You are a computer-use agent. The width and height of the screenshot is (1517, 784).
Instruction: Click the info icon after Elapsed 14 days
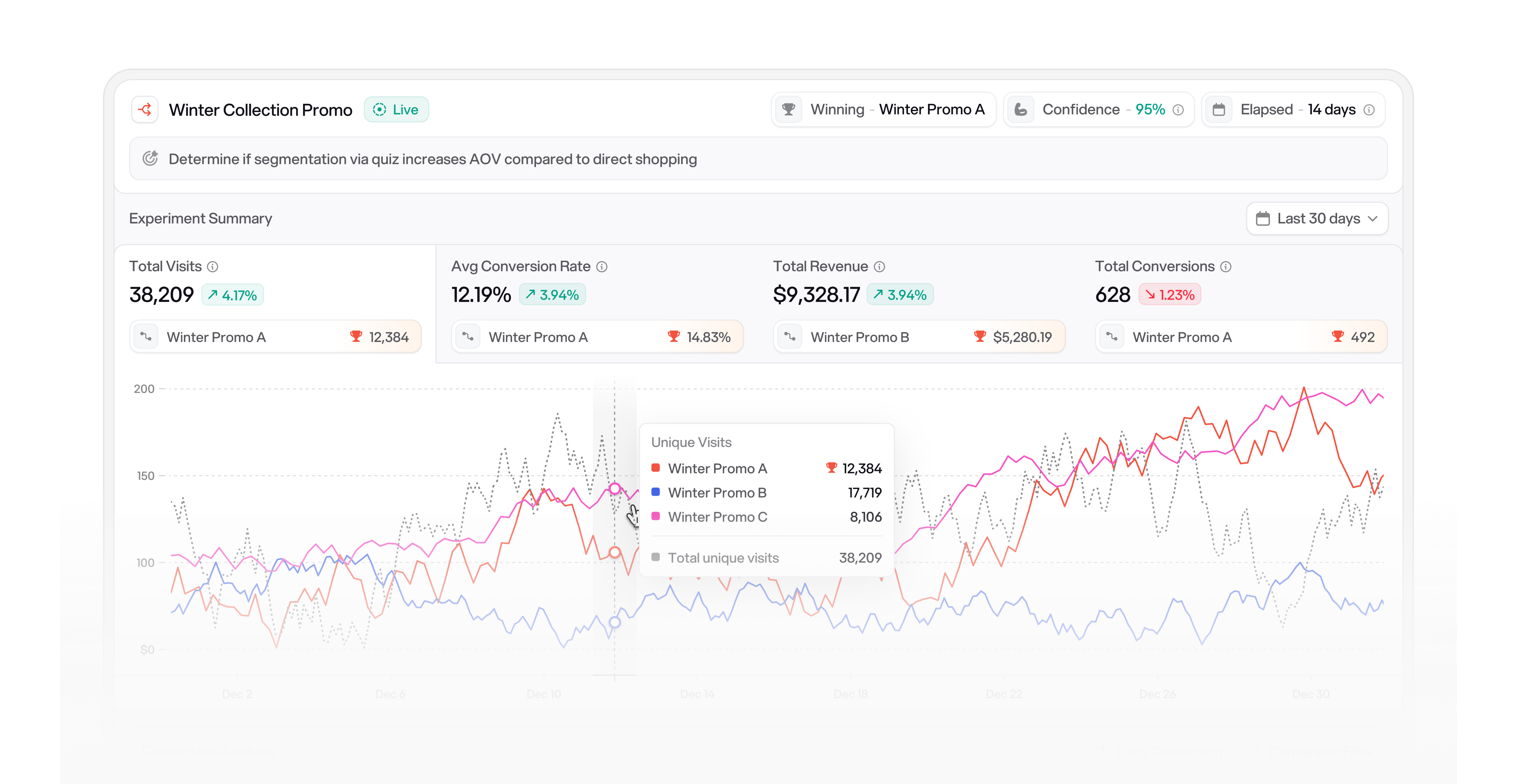(1369, 109)
